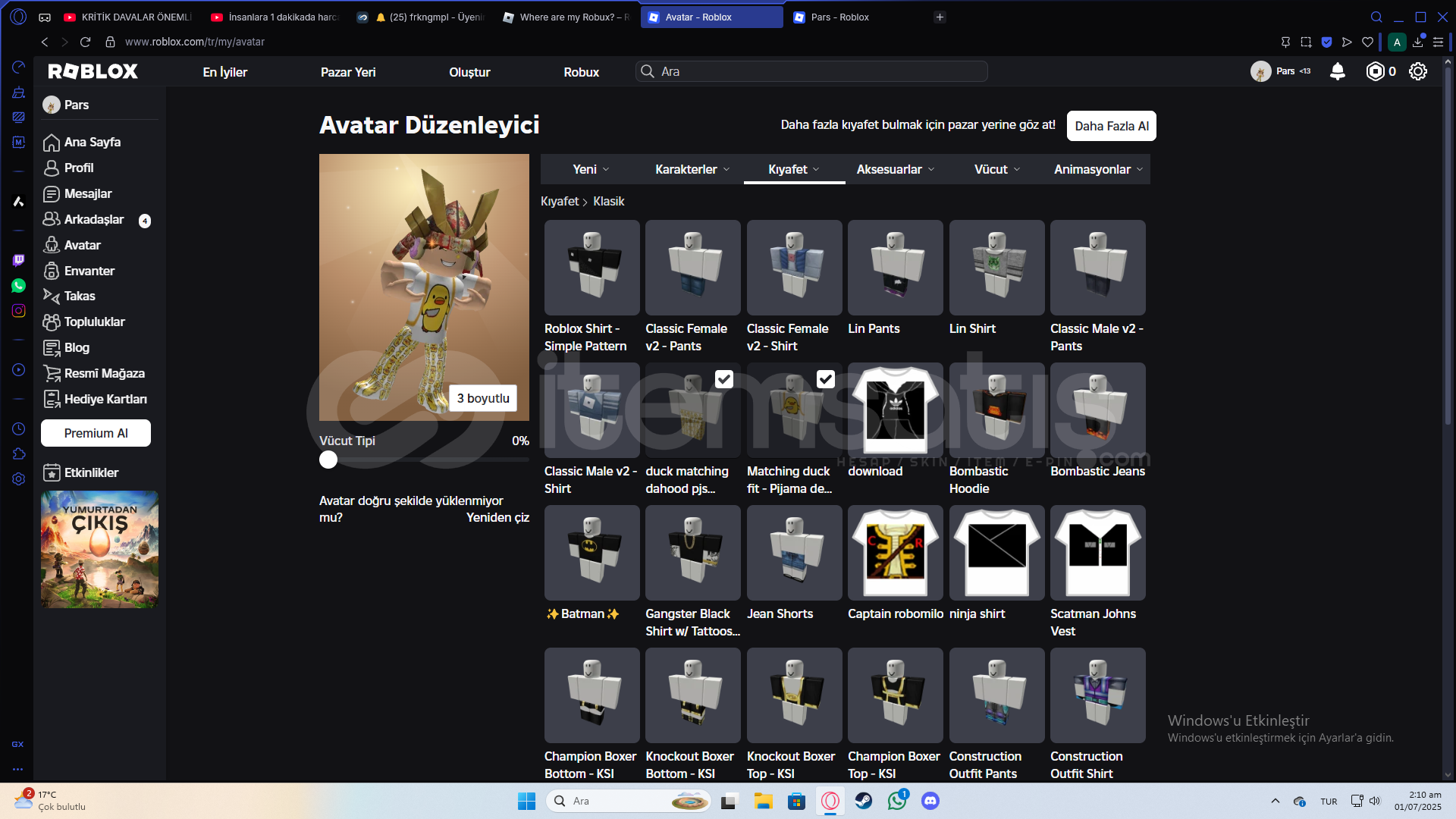Image resolution: width=1456 pixels, height=819 pixels.
Task: Open notifications bell icon
Action: pos(1338,71)
